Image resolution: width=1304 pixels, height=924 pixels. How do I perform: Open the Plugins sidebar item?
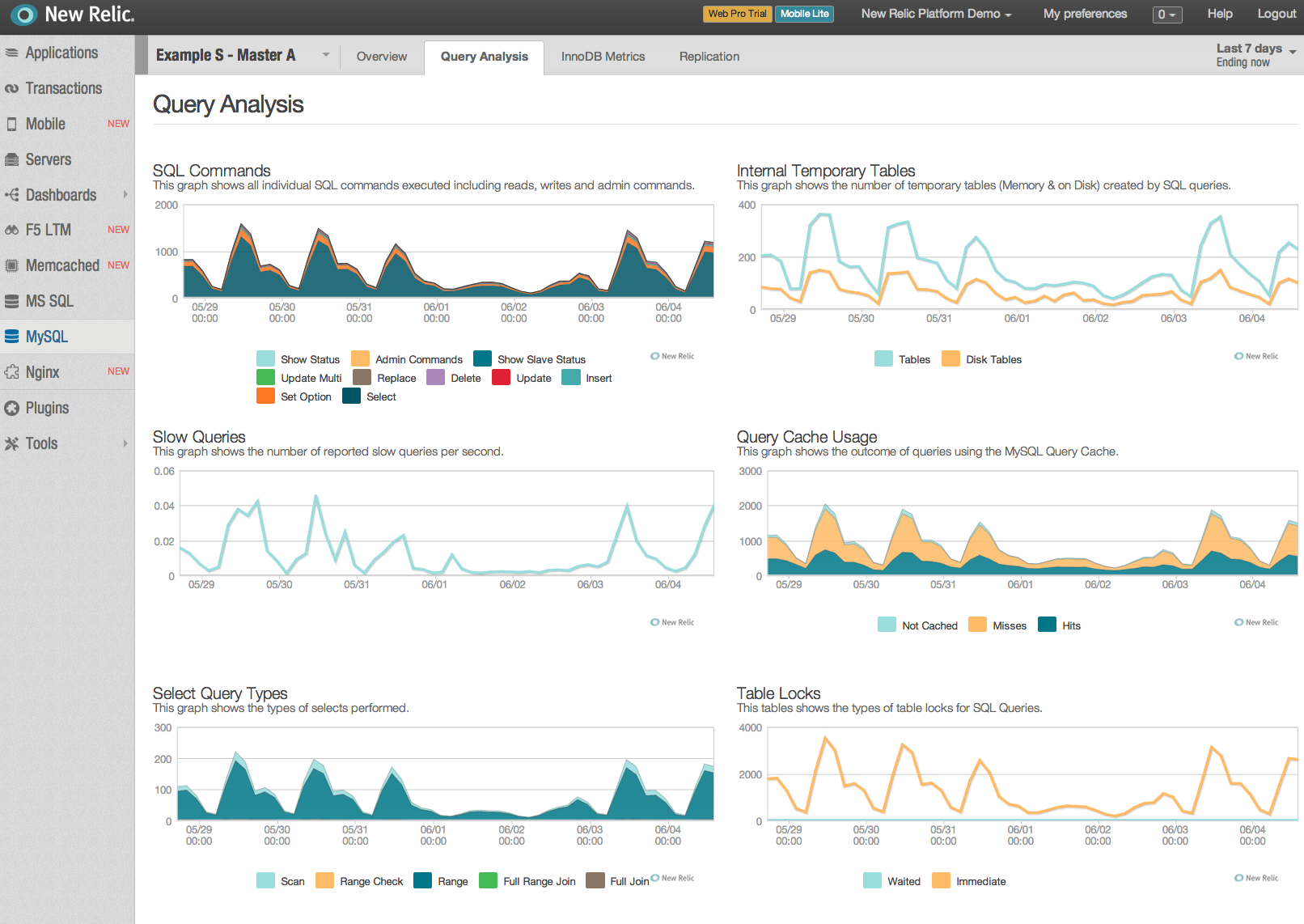click(67, 408)
